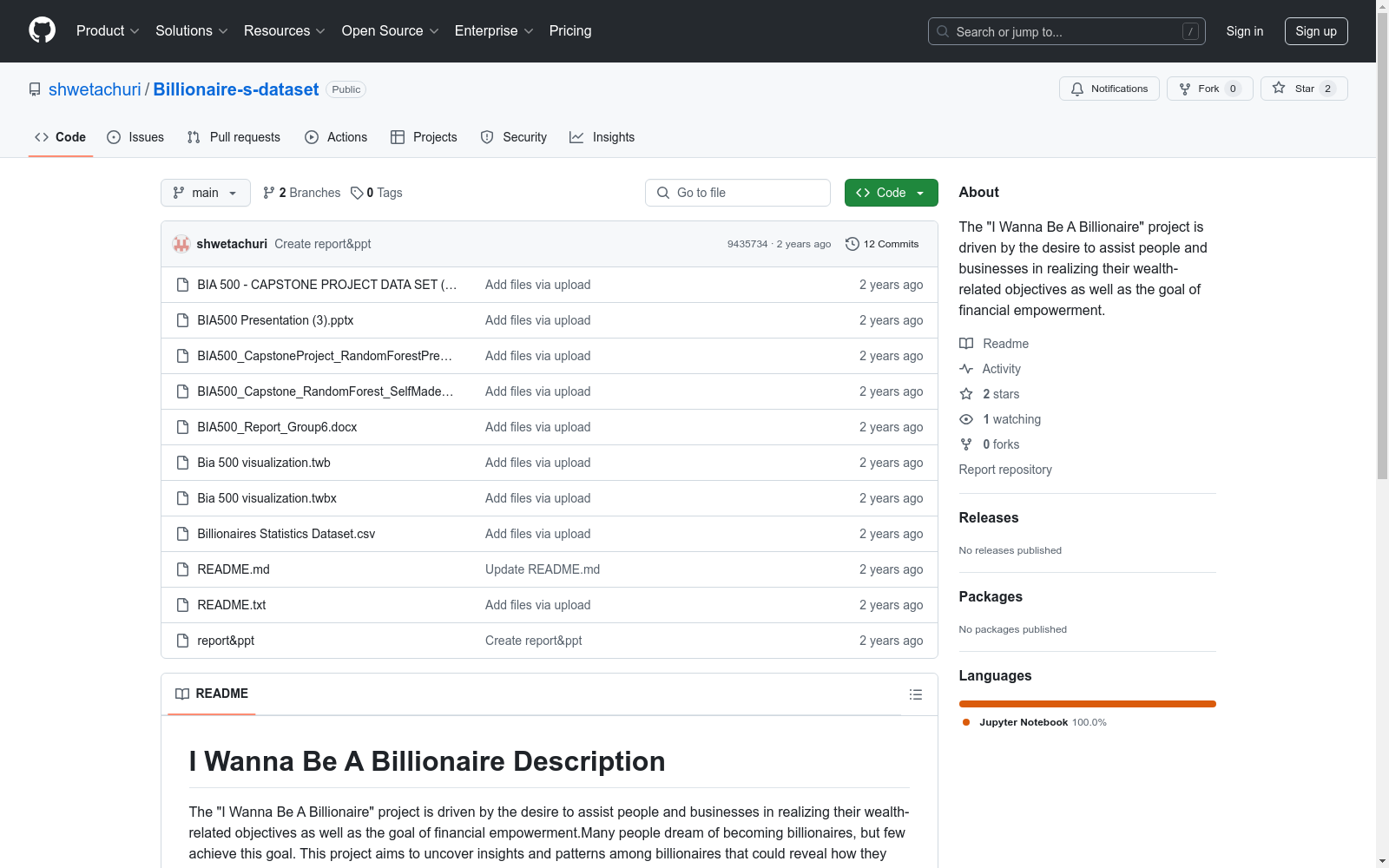Switch to the Pull requests tab
The image size is (1389, 868).
pos(234,137)
